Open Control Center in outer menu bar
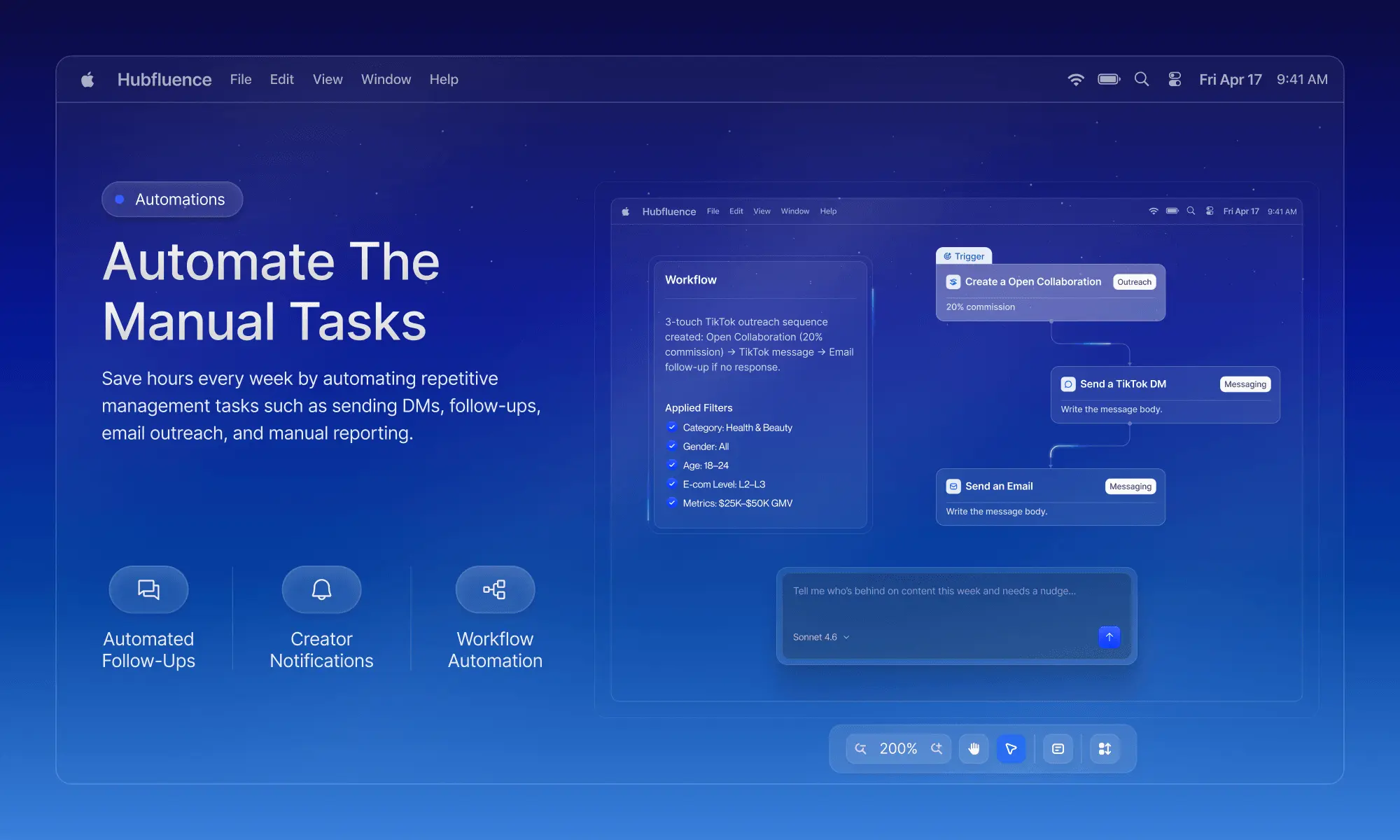The height and width of the screenshot is (840, 1400). coord(1175,79)
